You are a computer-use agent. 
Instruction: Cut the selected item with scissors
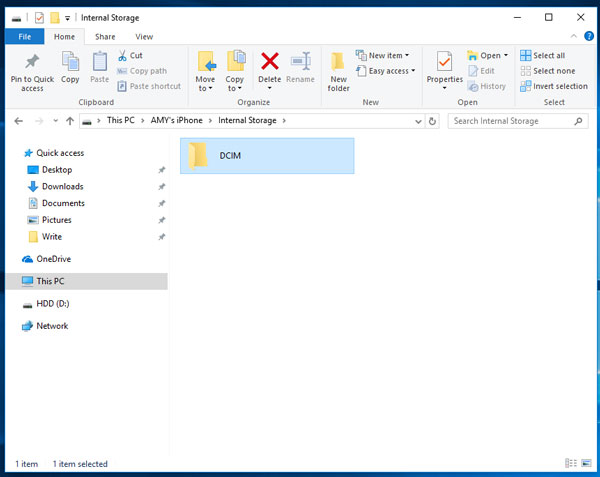tap(130, 55)
